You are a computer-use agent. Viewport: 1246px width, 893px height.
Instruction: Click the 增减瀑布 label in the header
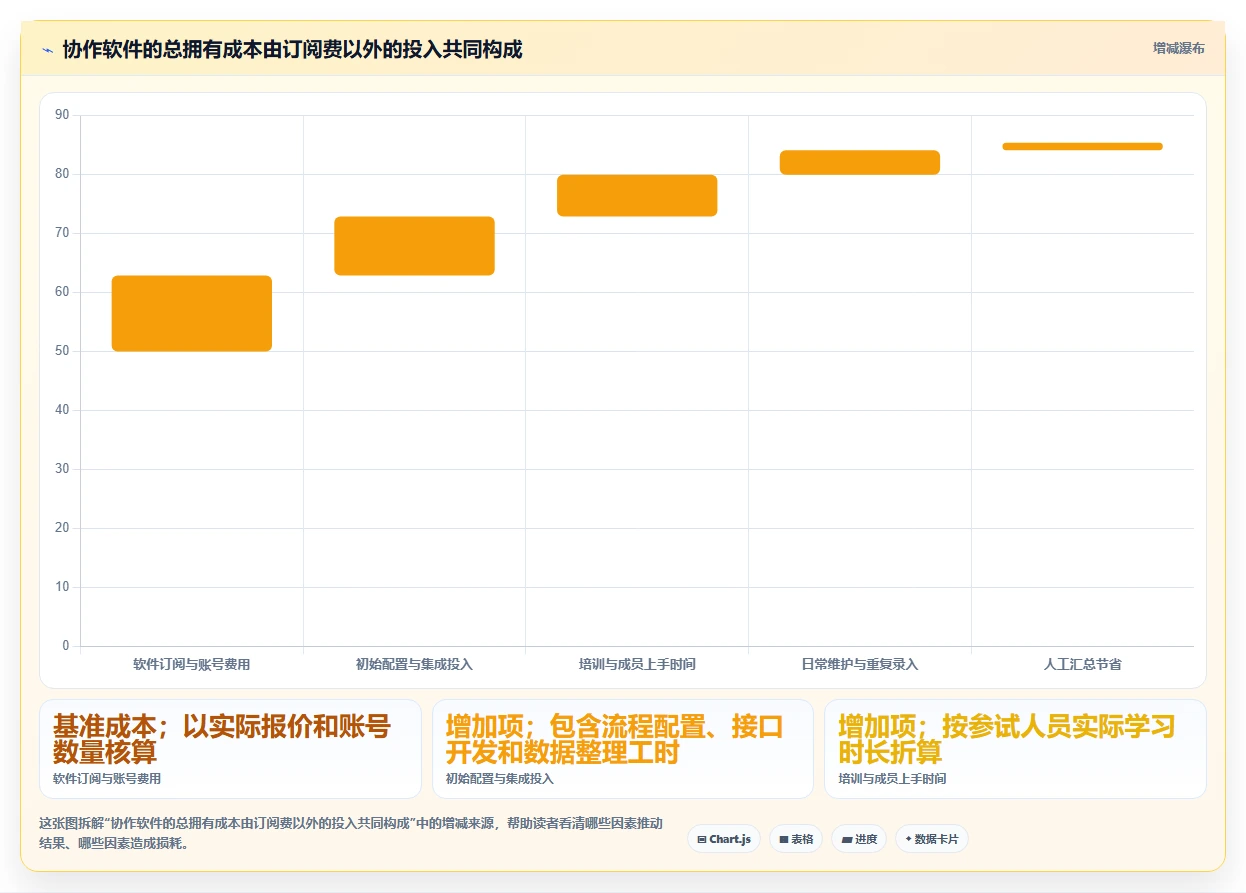(1178, 48)
